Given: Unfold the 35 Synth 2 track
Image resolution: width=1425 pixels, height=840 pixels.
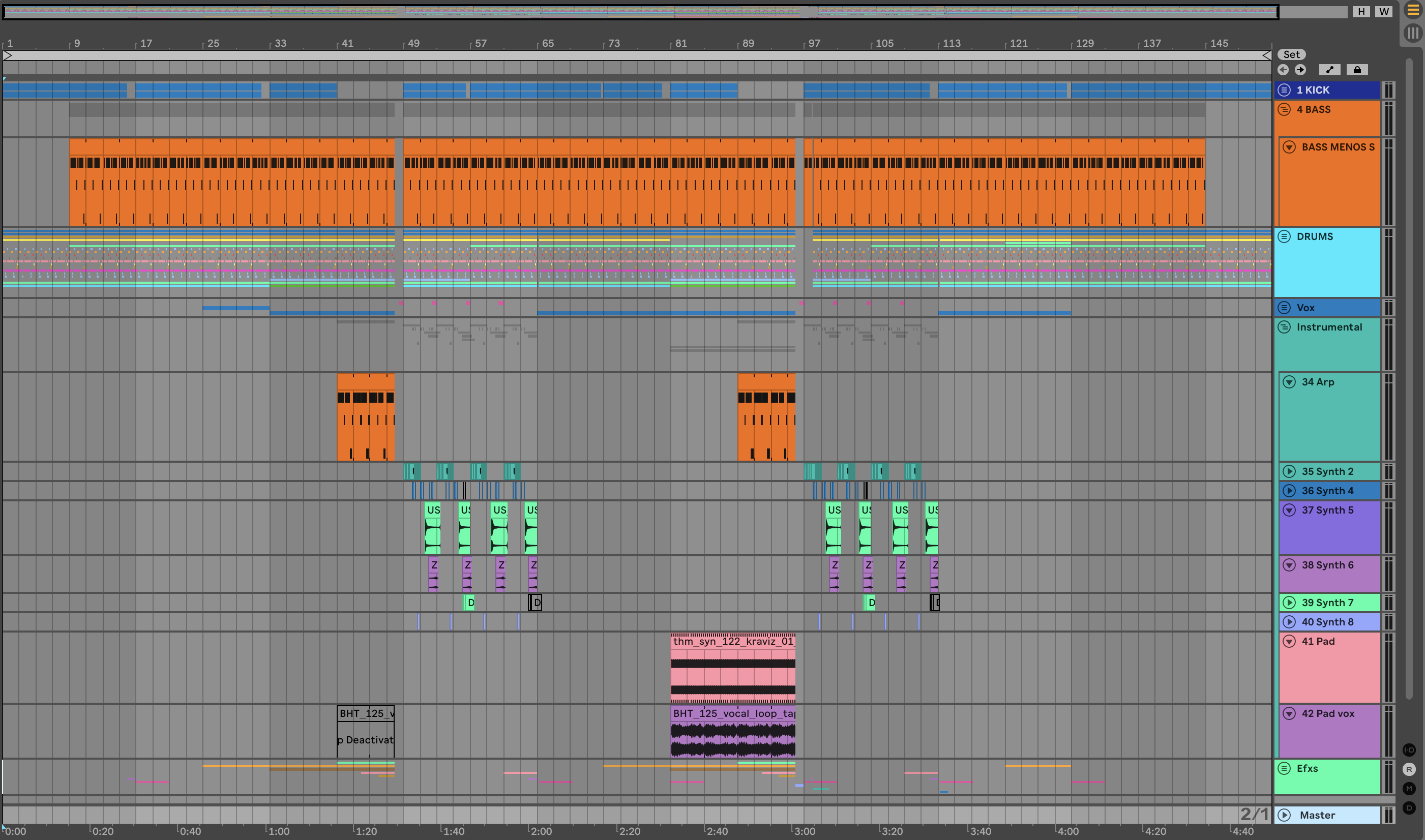Looking at the screenshot, I should tap(1289, 471).
